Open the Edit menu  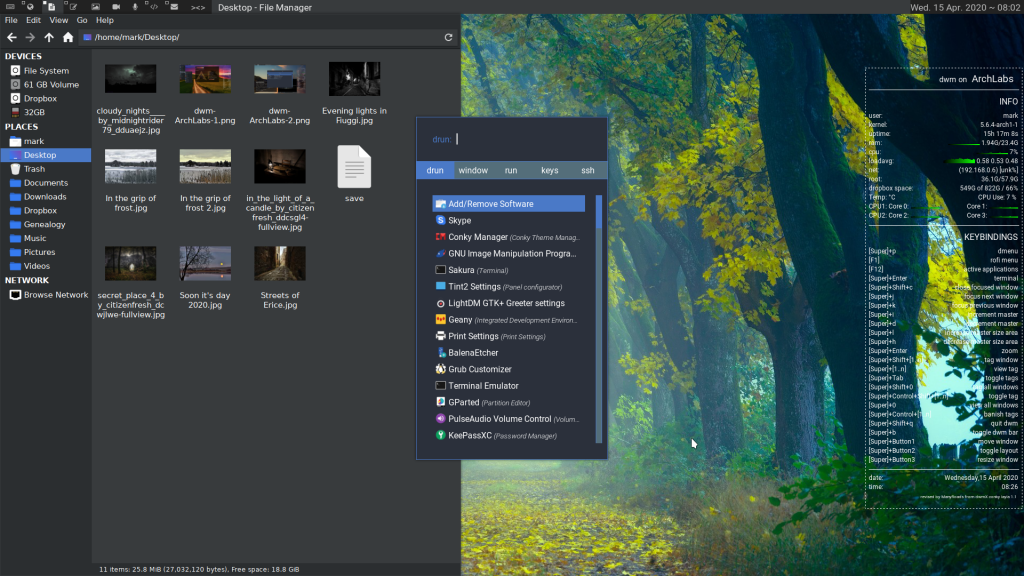[33, 20]
